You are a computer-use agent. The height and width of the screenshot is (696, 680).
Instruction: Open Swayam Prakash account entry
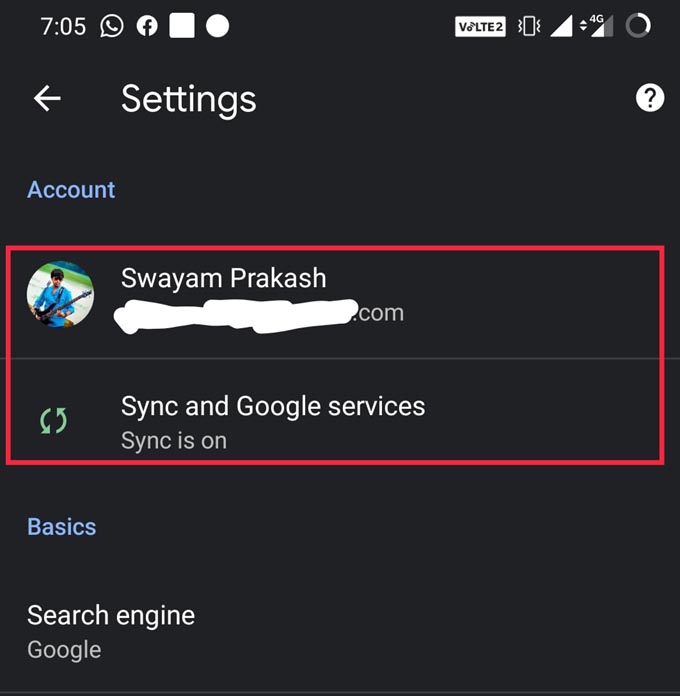(336, 303)
